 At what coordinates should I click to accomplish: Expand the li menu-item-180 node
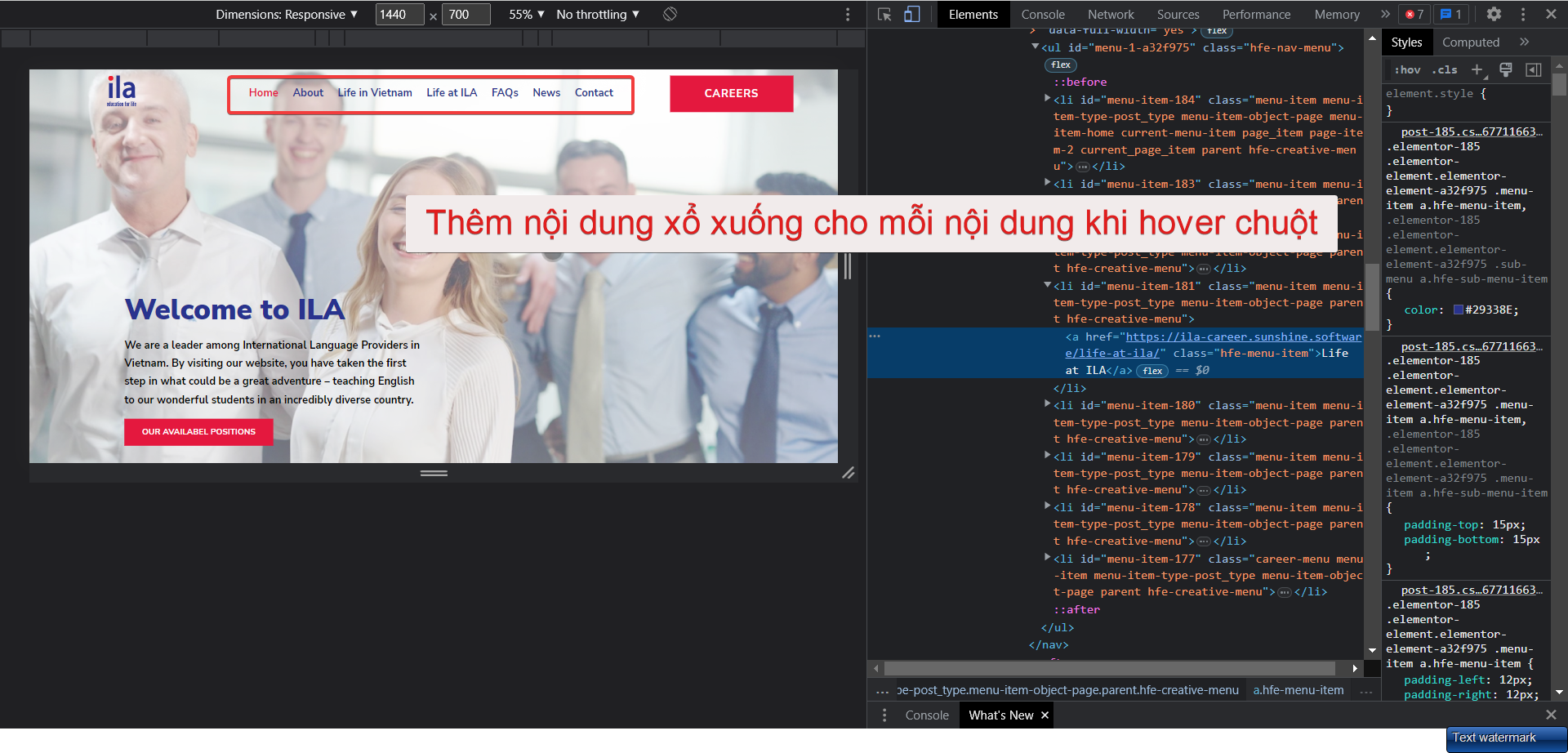click(x=1047, y=404)
